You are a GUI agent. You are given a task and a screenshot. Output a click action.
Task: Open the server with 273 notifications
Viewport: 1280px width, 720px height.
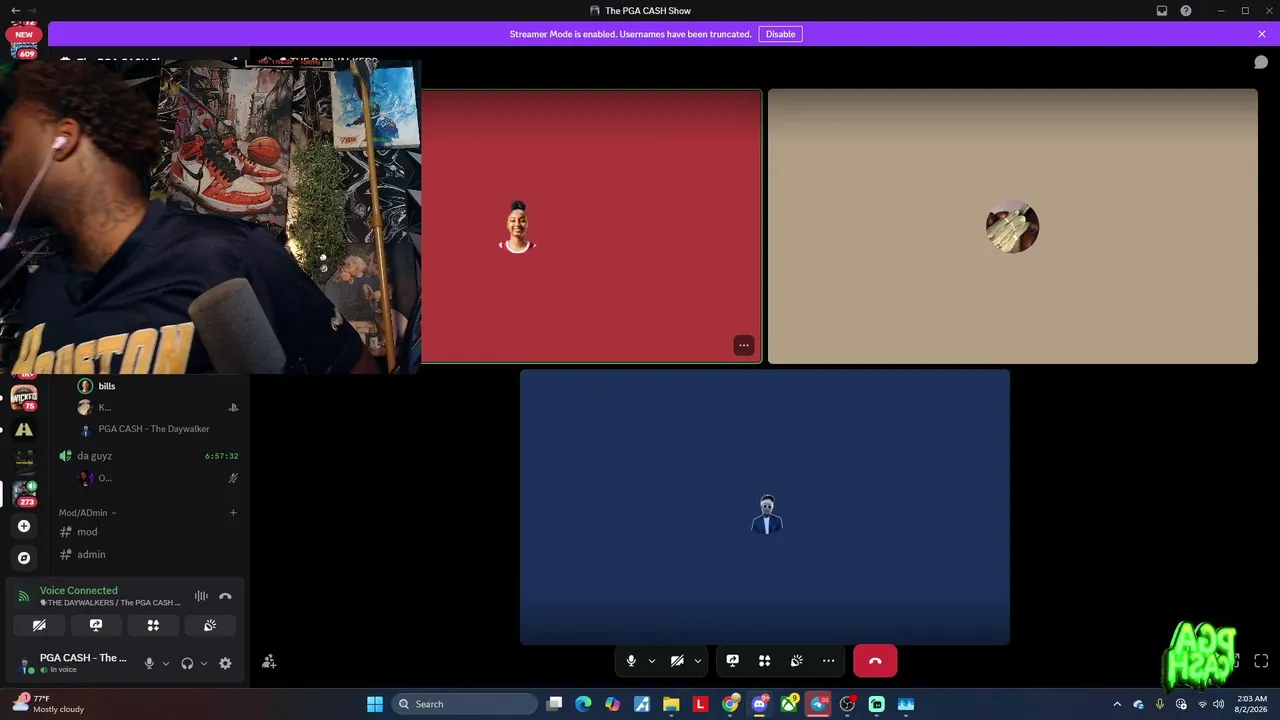pyautogui.click(x=24, y=493)
